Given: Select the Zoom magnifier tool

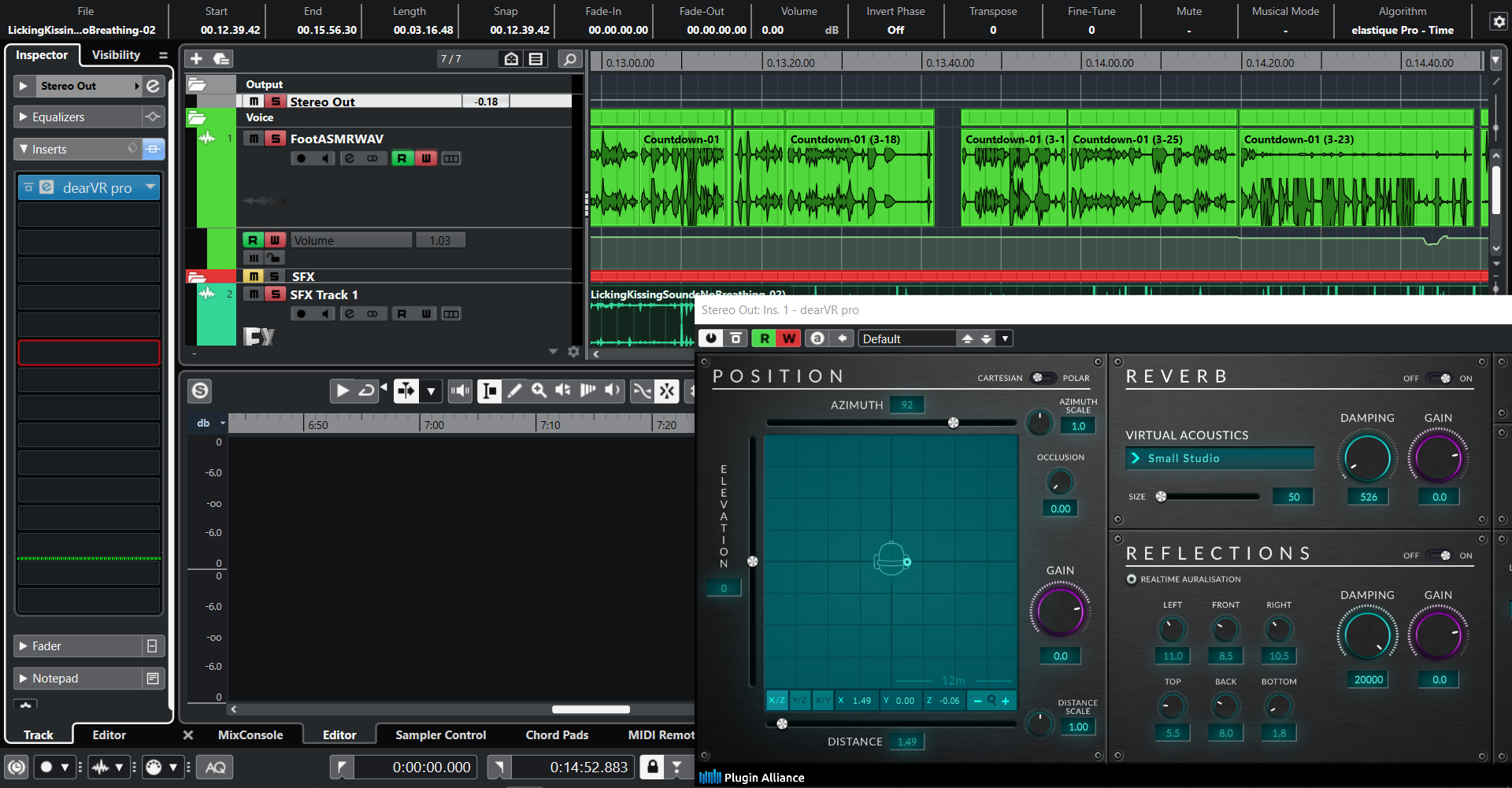Looking at the screenshot, I should point(539,390).
